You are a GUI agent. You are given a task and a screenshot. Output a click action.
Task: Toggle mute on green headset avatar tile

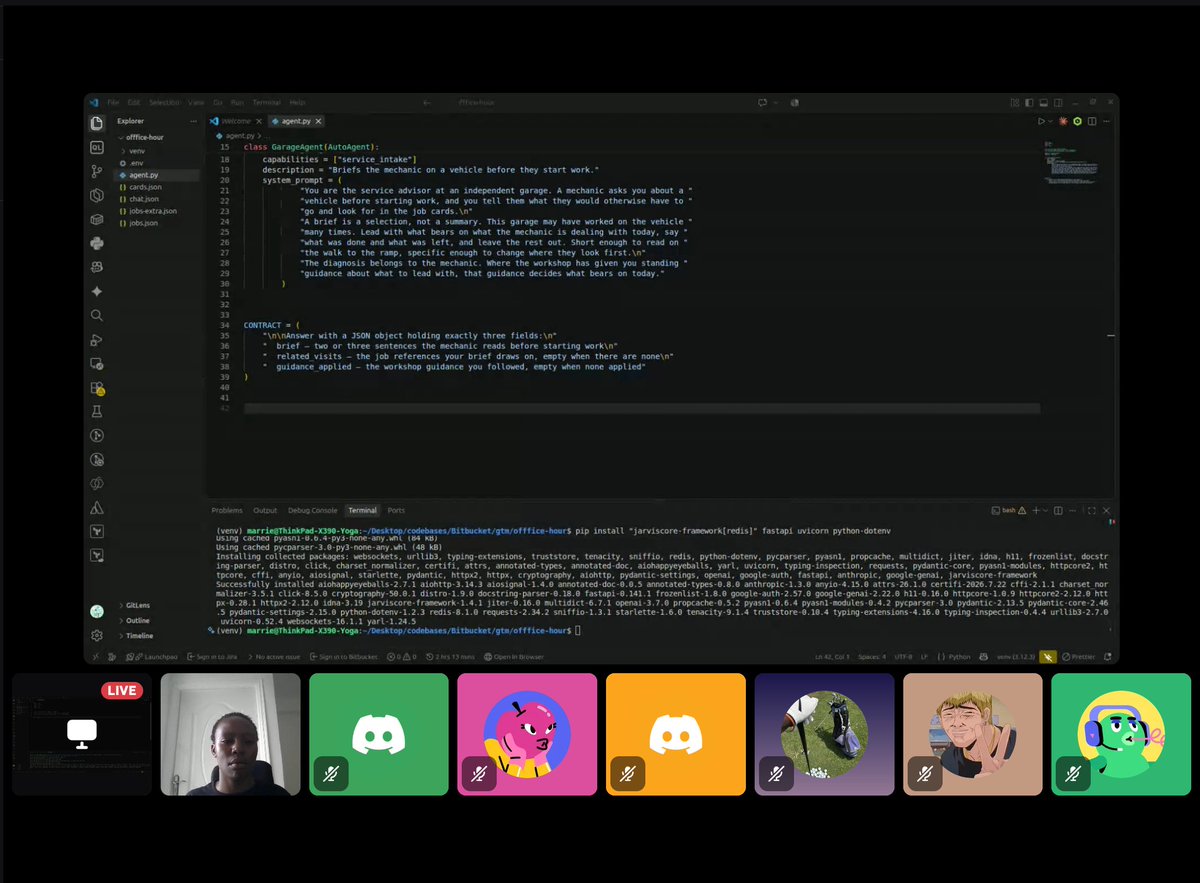(x=1073, y=773)
